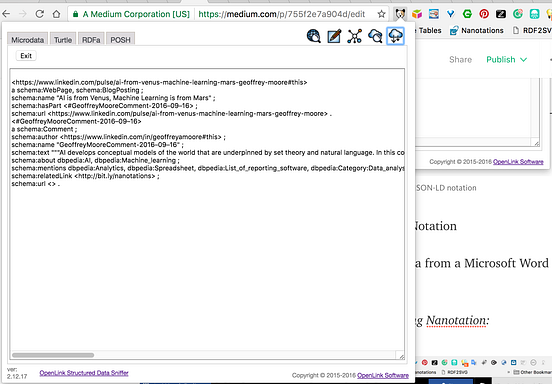
Task: Click the pencil-on-notepad edit icon
Action: click(334, 36)
